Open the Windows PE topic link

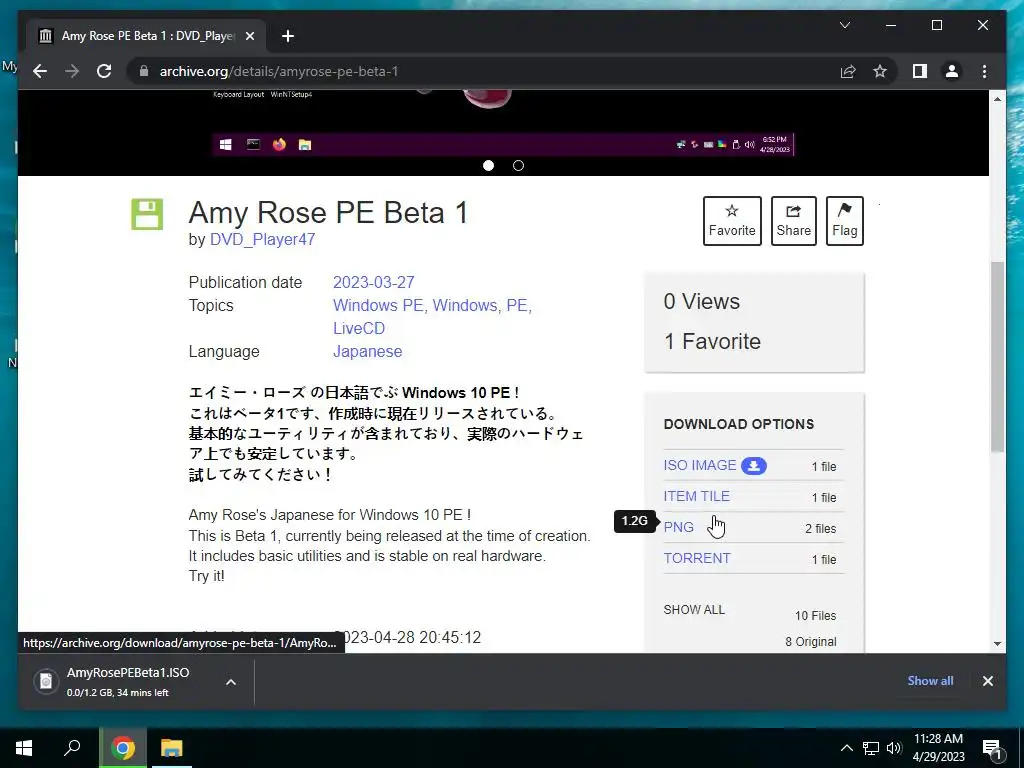click(378, 305)
